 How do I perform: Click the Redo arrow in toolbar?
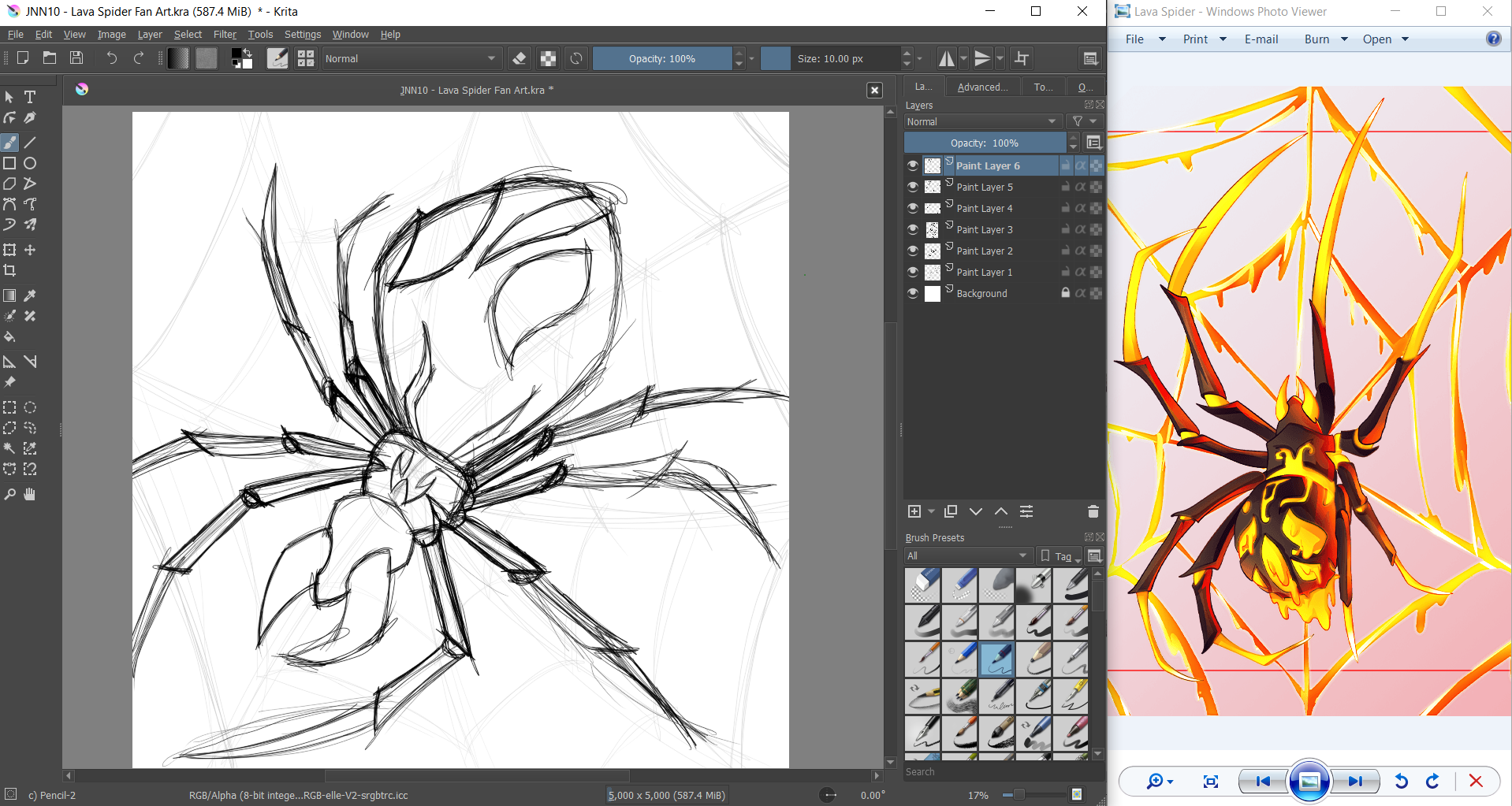[x=139, y=58]
